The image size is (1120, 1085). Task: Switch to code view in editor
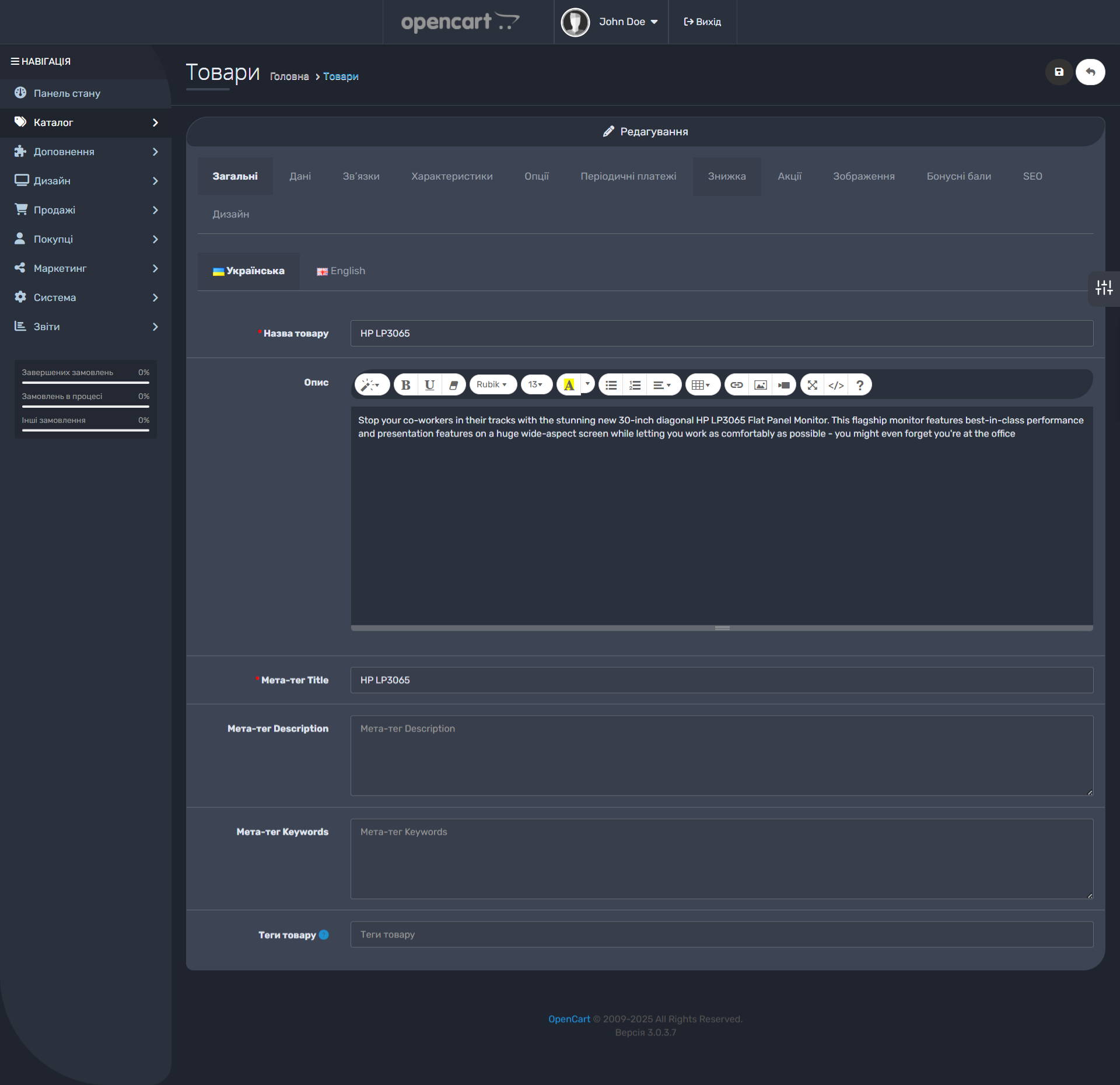click(x=836, y=385)
